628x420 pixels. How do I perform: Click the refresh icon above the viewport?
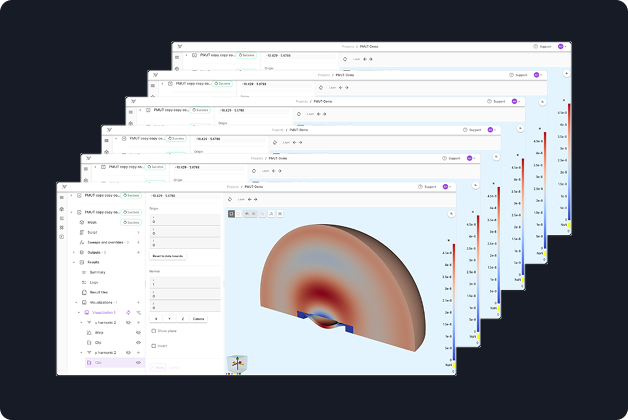click(230, 199)
